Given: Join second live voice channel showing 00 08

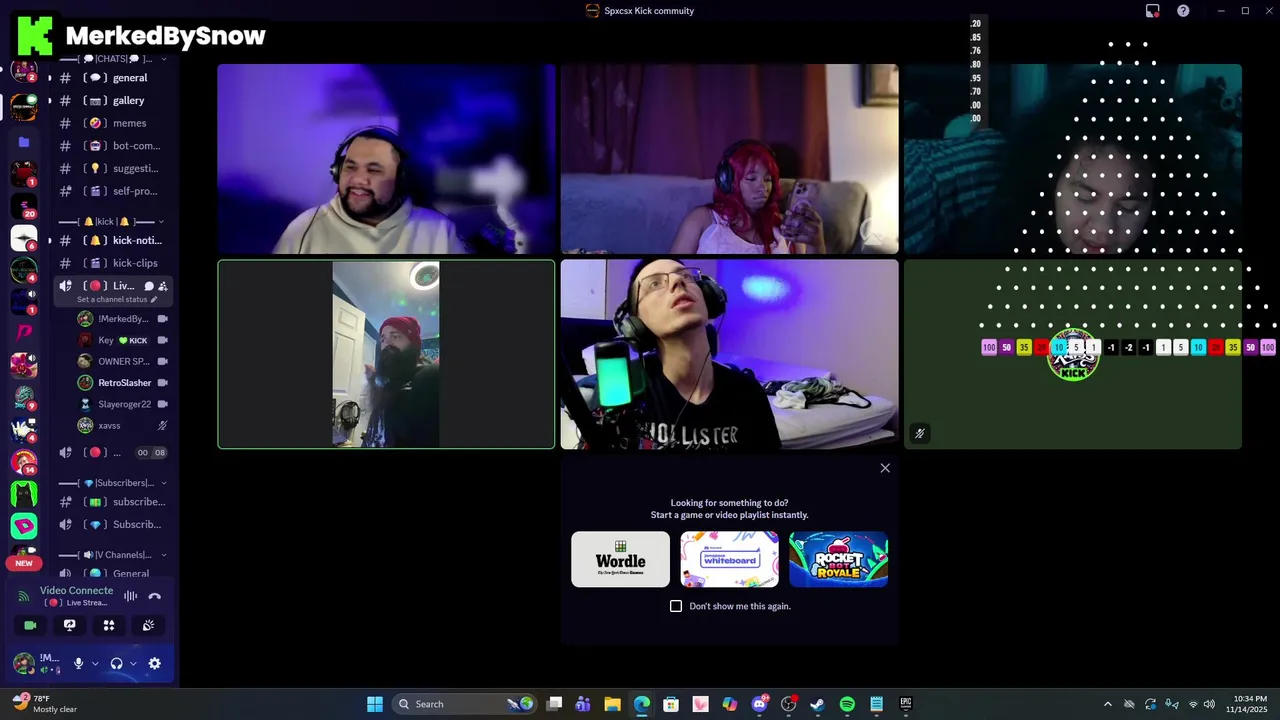Looking at the screenshot, I should click(111, 453).
